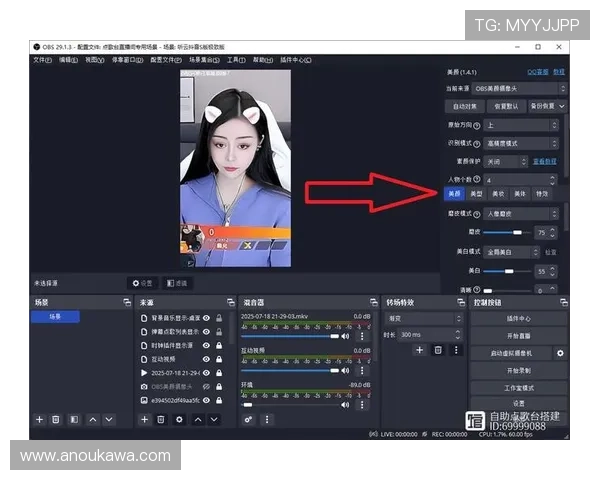Open options dots for 2025-07-18 mkv track
The height and width of the screenshot is (480, 600).
pos(362,336)
